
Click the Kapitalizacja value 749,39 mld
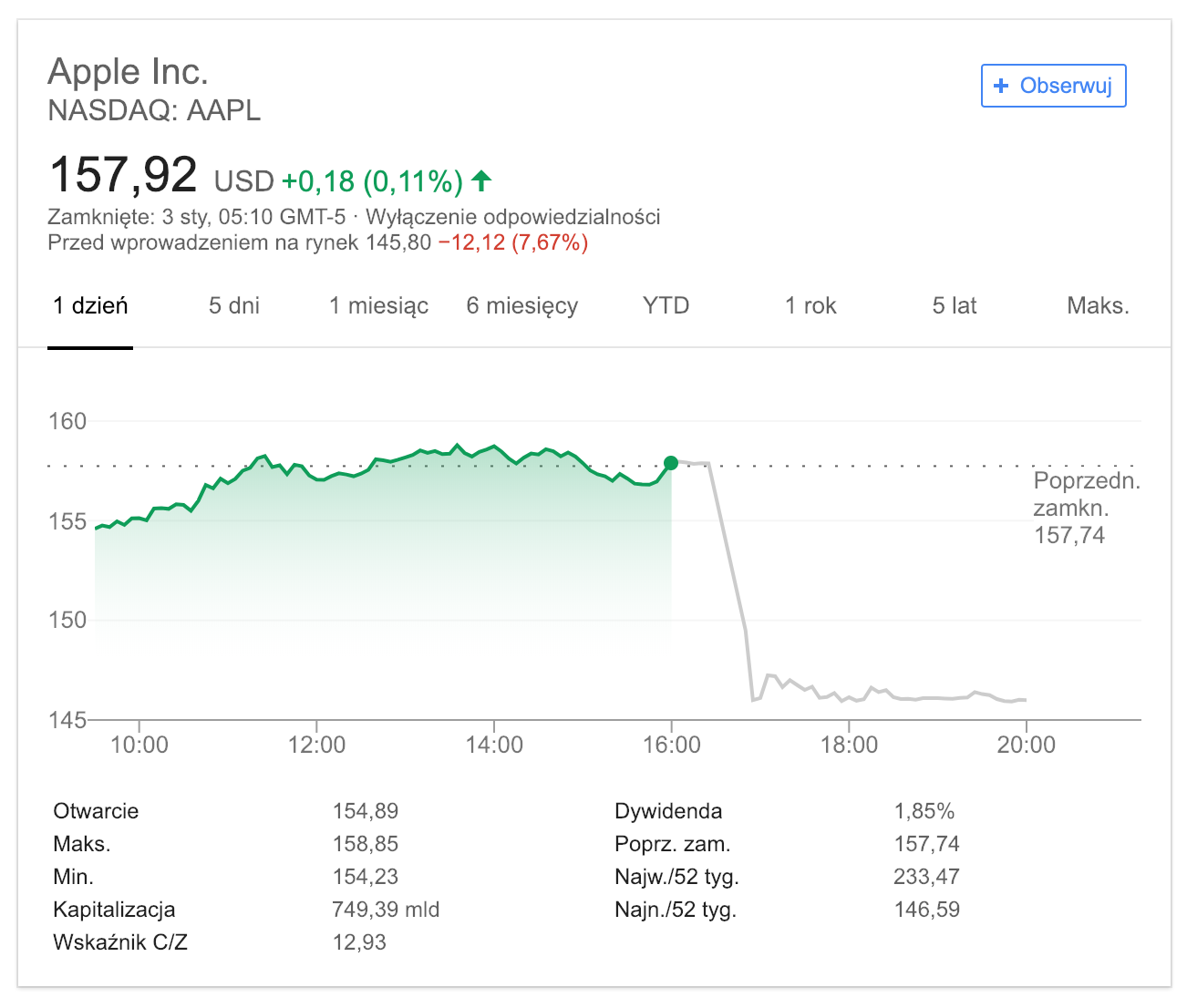386,910
